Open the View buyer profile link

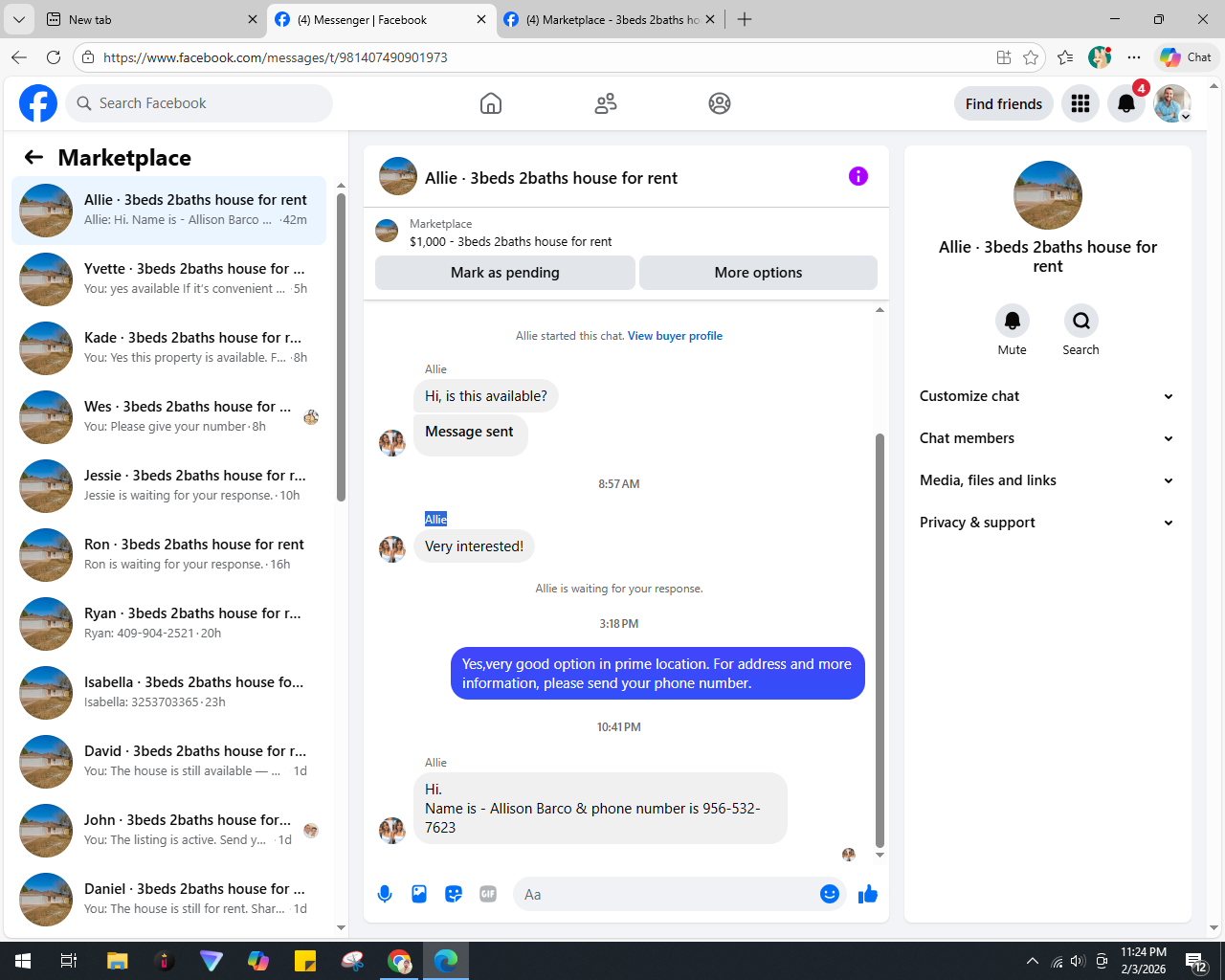675,336
